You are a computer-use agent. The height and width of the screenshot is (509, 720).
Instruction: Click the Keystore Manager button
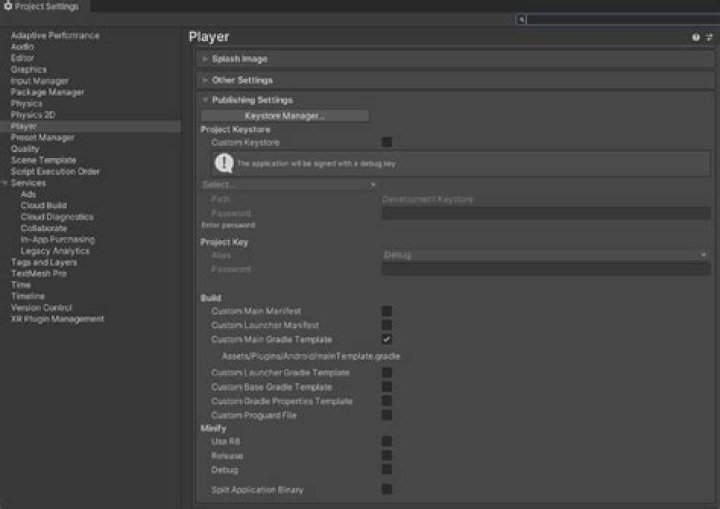(285, 116)
